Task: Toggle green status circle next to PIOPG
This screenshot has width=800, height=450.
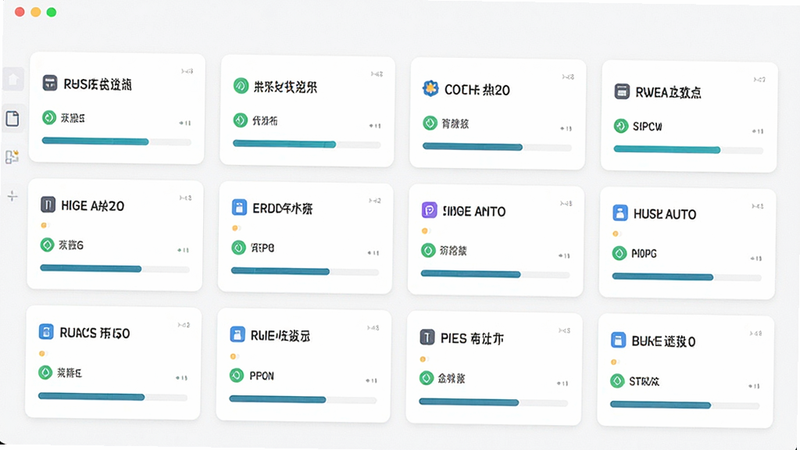Action: [619, 253]
